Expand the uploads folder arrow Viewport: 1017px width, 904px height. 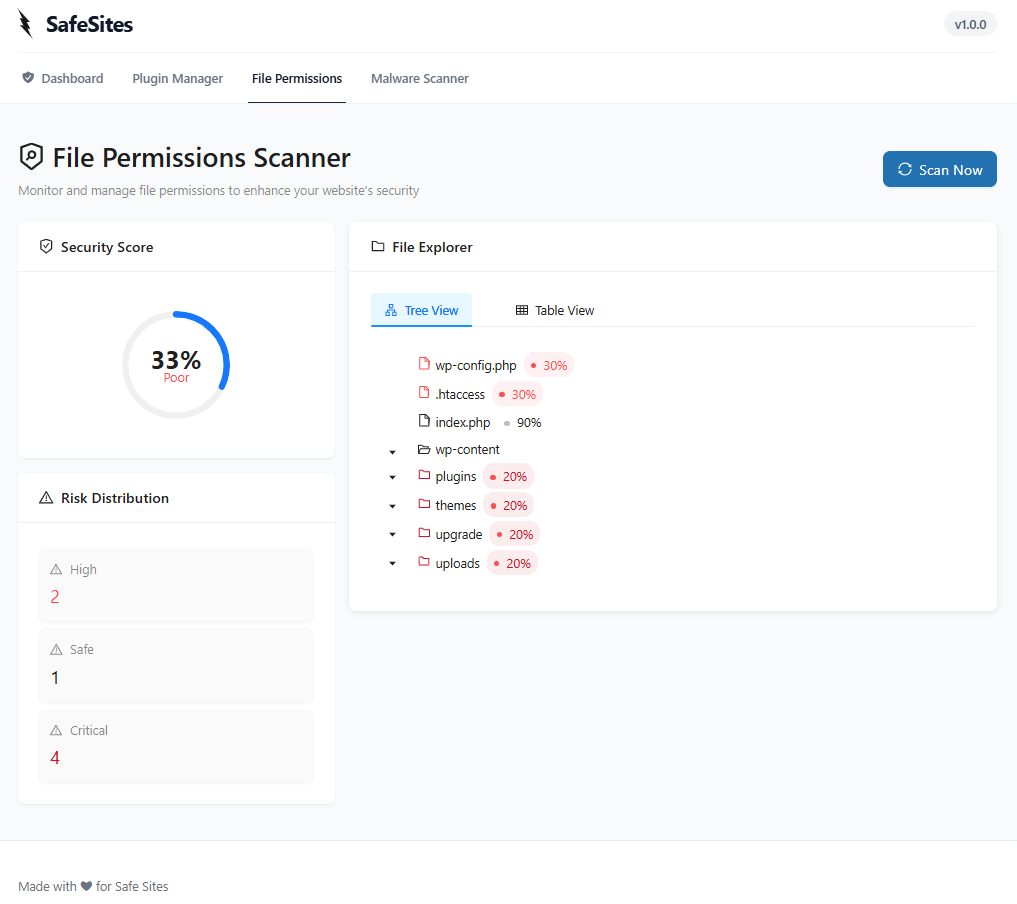pos(393,565)
